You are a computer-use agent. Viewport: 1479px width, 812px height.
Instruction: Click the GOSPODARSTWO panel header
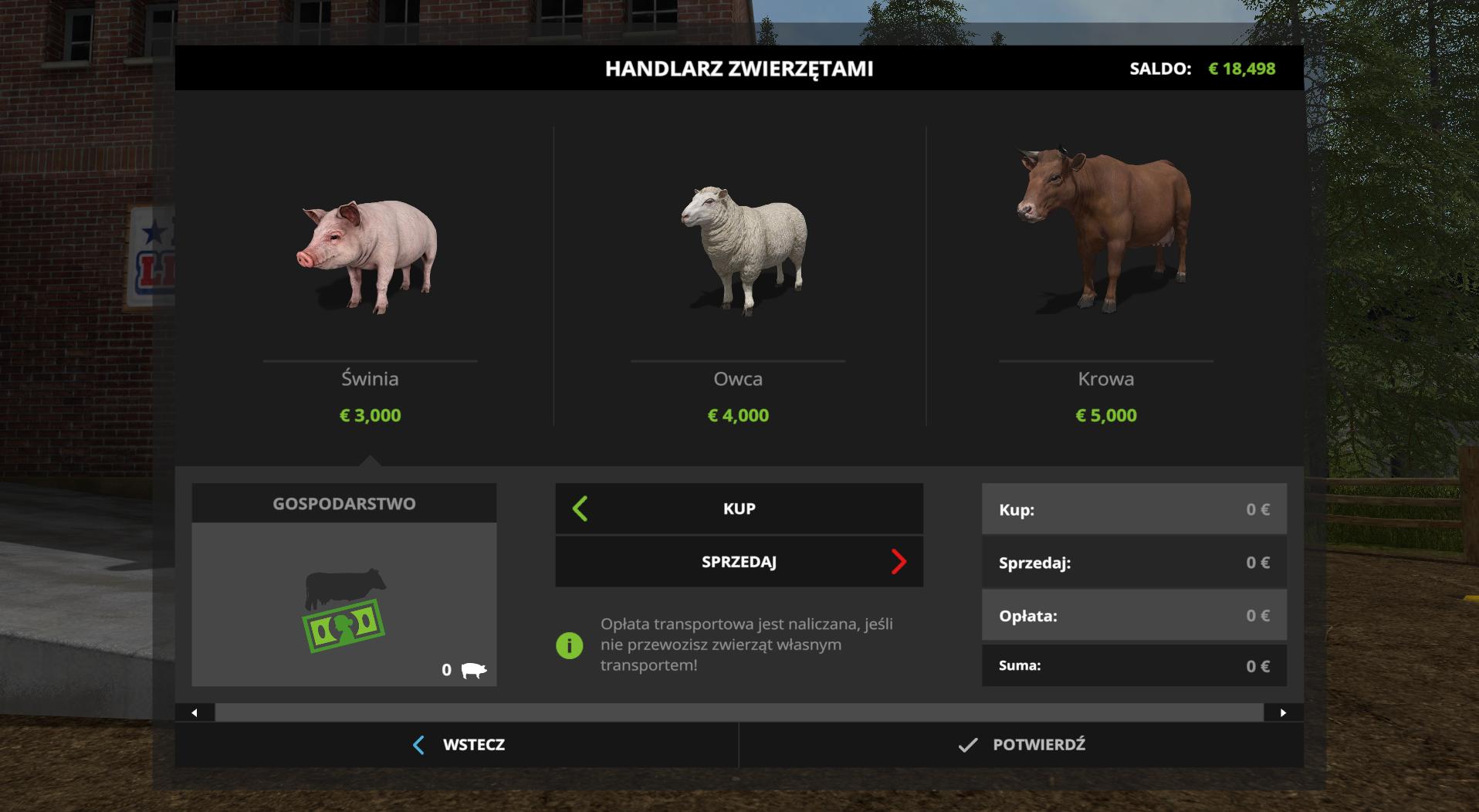(344, 503)
